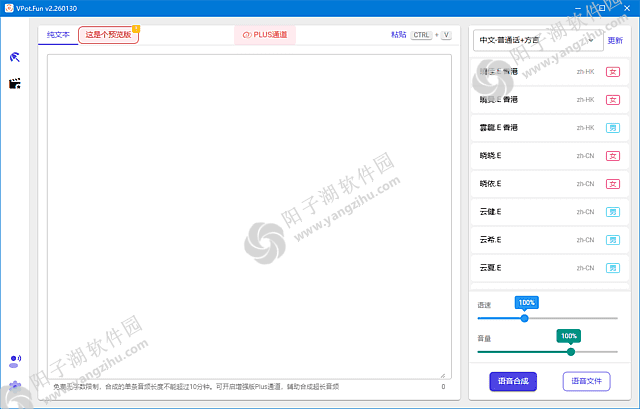The height and width of the screenshot is (409, 640).
Task: Click the CTRL key hint label
Action: pos(421,35)
